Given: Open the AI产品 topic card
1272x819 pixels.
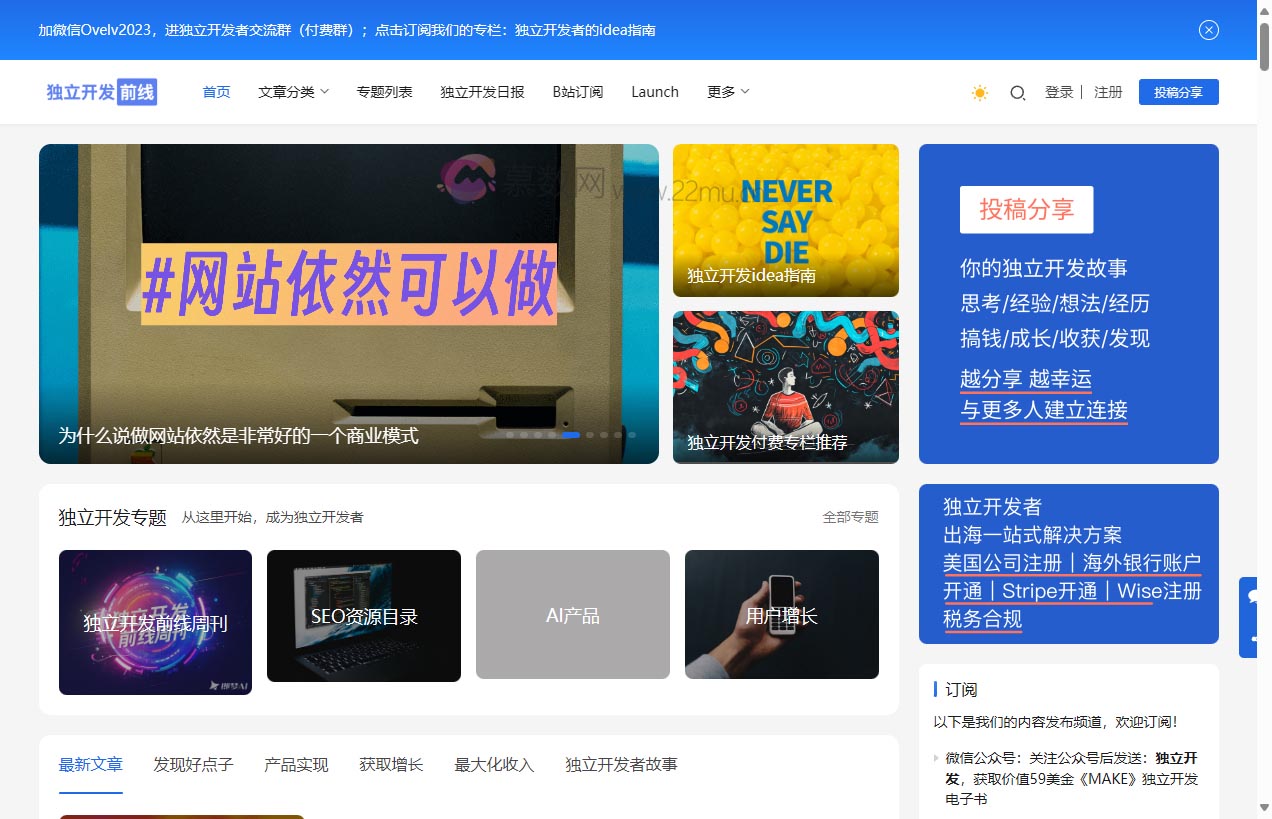Looking at the screenshot, I should 572,615.
